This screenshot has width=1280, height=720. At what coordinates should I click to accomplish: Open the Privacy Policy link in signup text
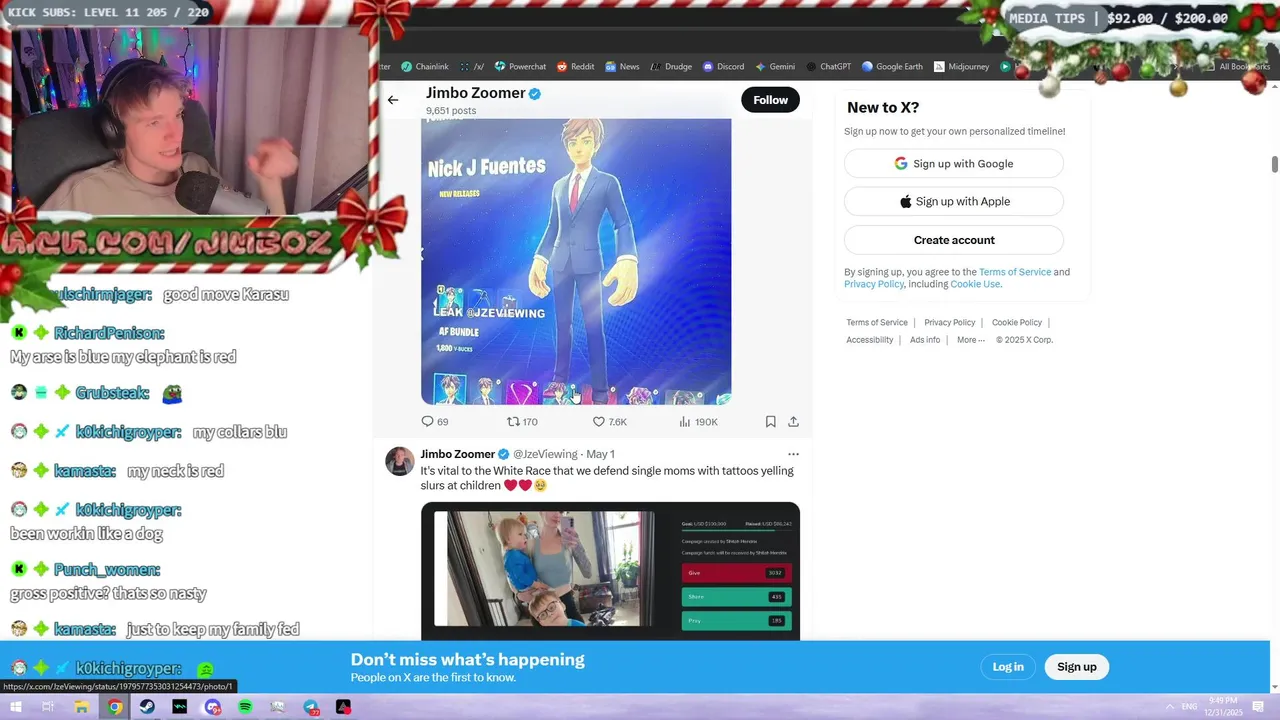click(x=874, y=284)
